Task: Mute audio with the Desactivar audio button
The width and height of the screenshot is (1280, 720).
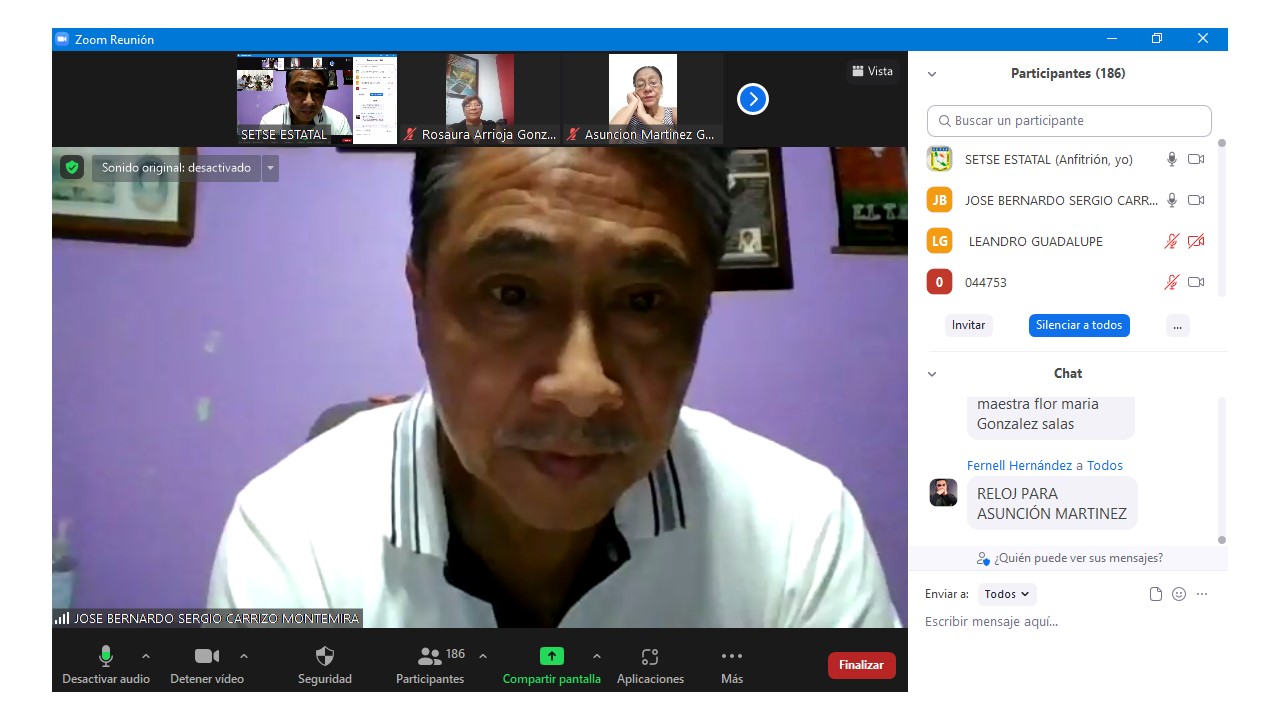Action: (x=106, y=665)
